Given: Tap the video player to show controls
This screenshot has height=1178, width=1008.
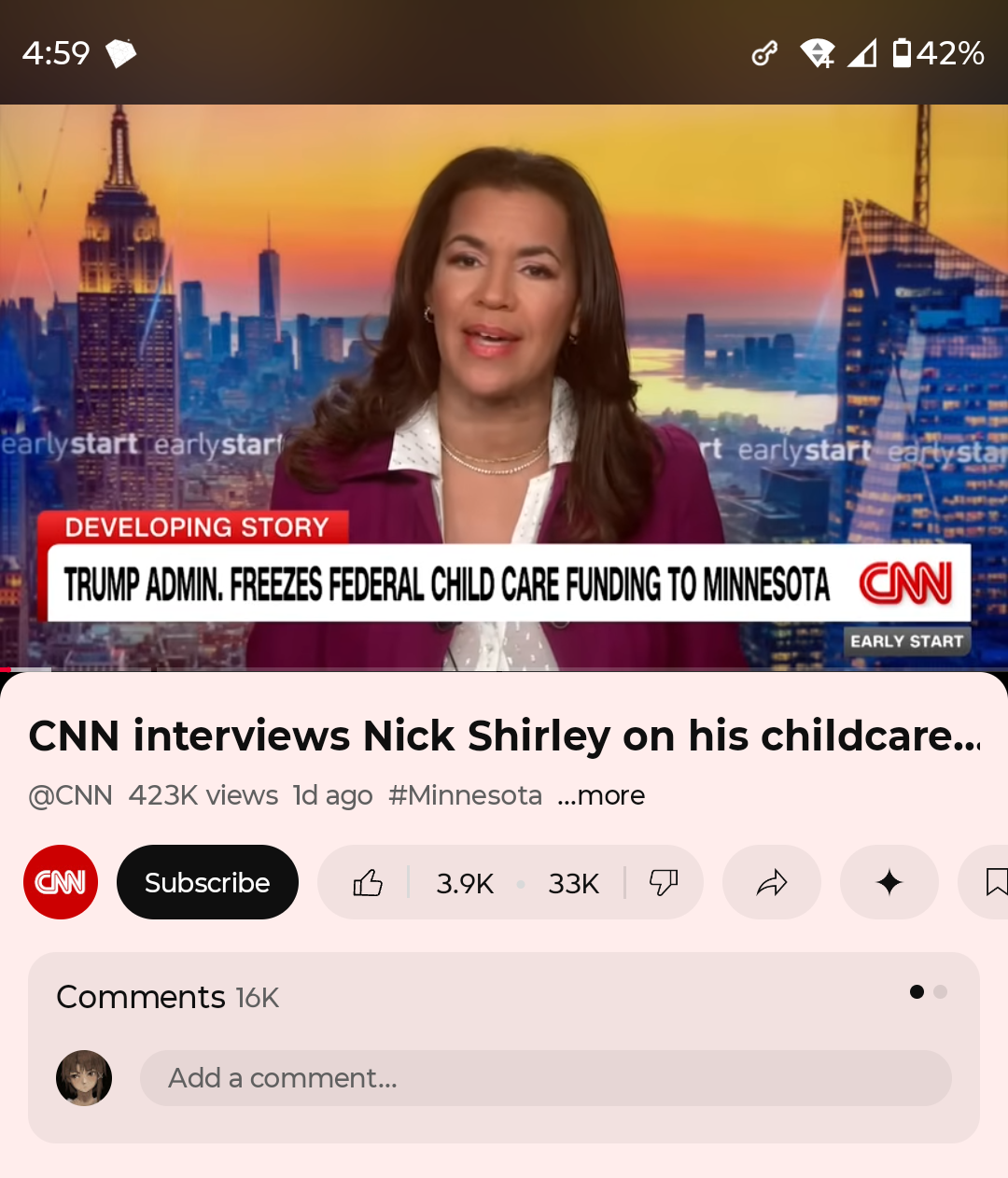Looking at the screenshot, I should [504, 387].
